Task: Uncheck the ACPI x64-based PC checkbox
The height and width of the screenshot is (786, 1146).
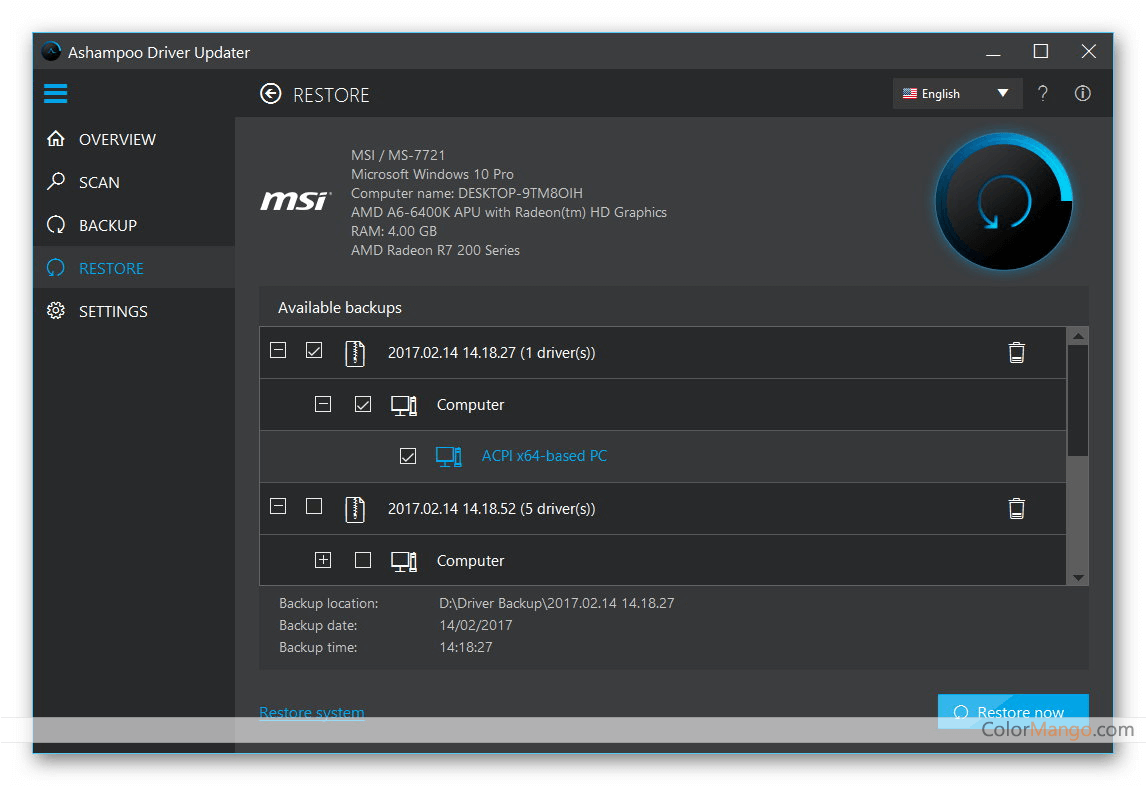Action: 407,456
